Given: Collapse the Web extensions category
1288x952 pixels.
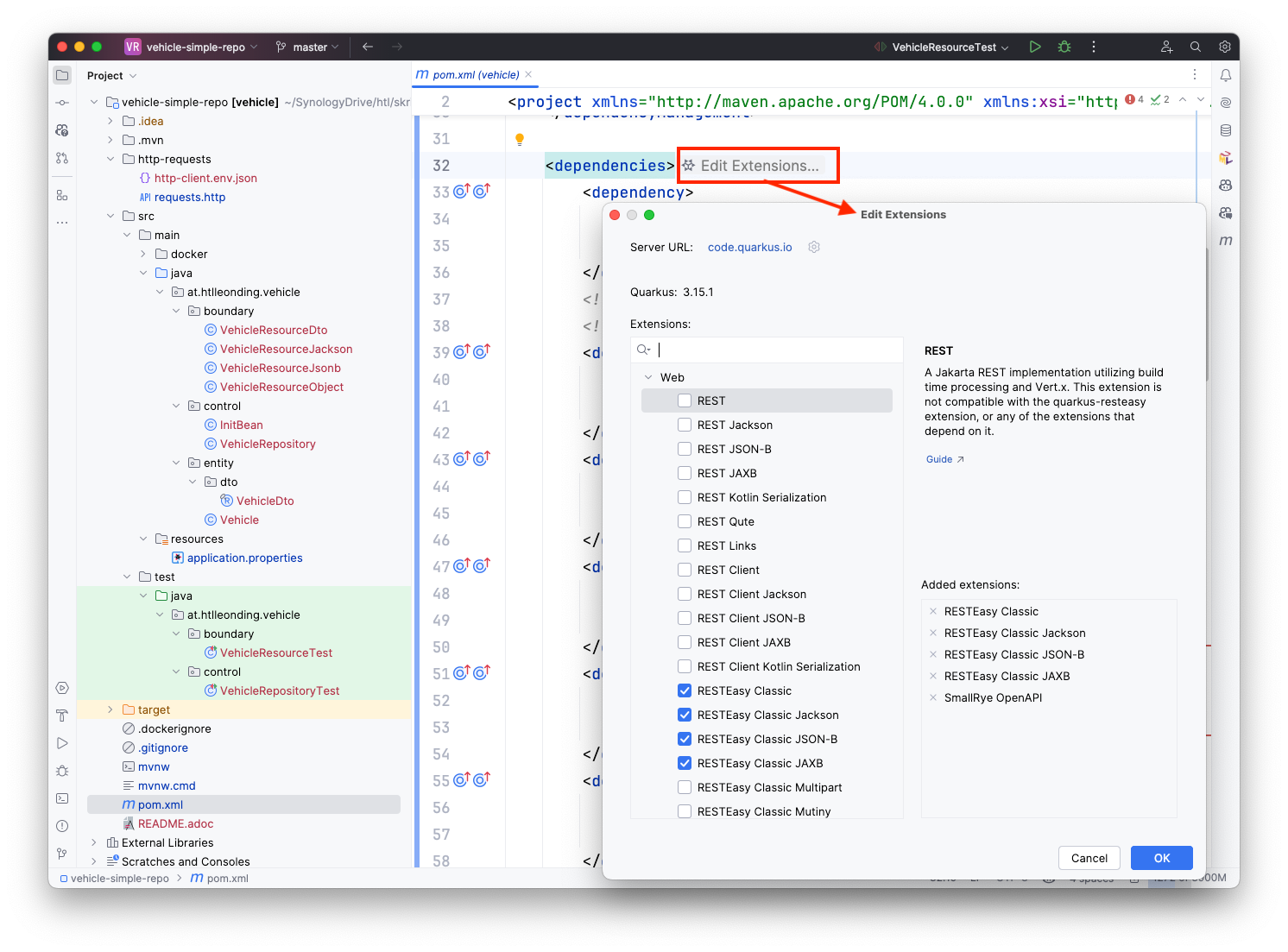Looking at the screenshot, I should [648, 377].
